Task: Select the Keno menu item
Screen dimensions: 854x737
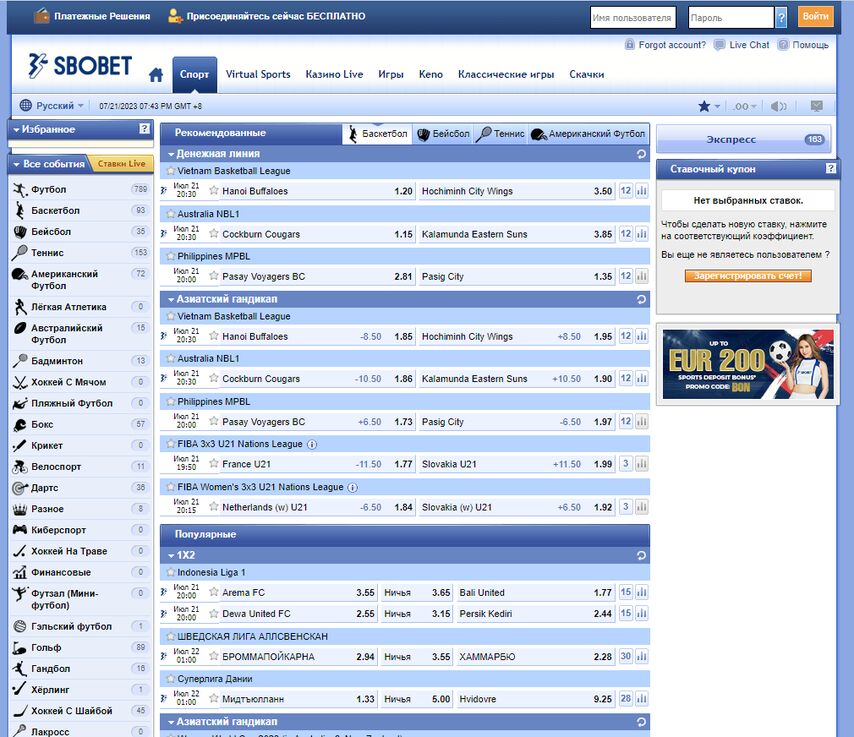Action: 431,75
